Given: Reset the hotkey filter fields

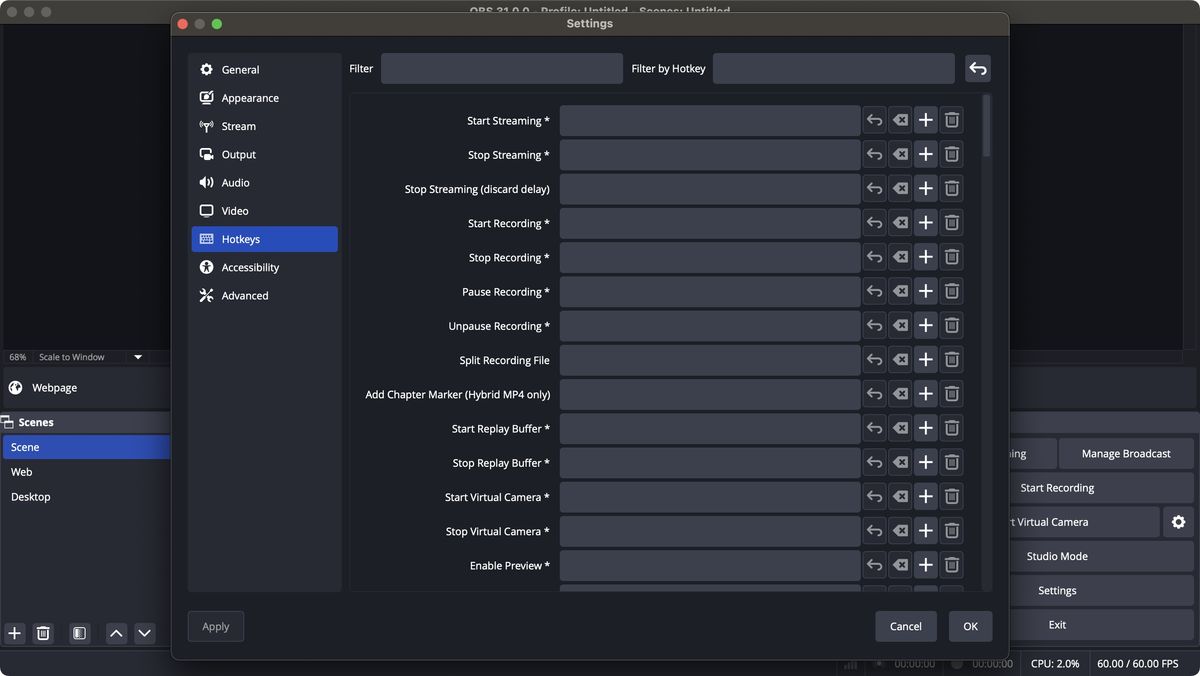Looking at the screenshot, I should click(x=977, y=68).
